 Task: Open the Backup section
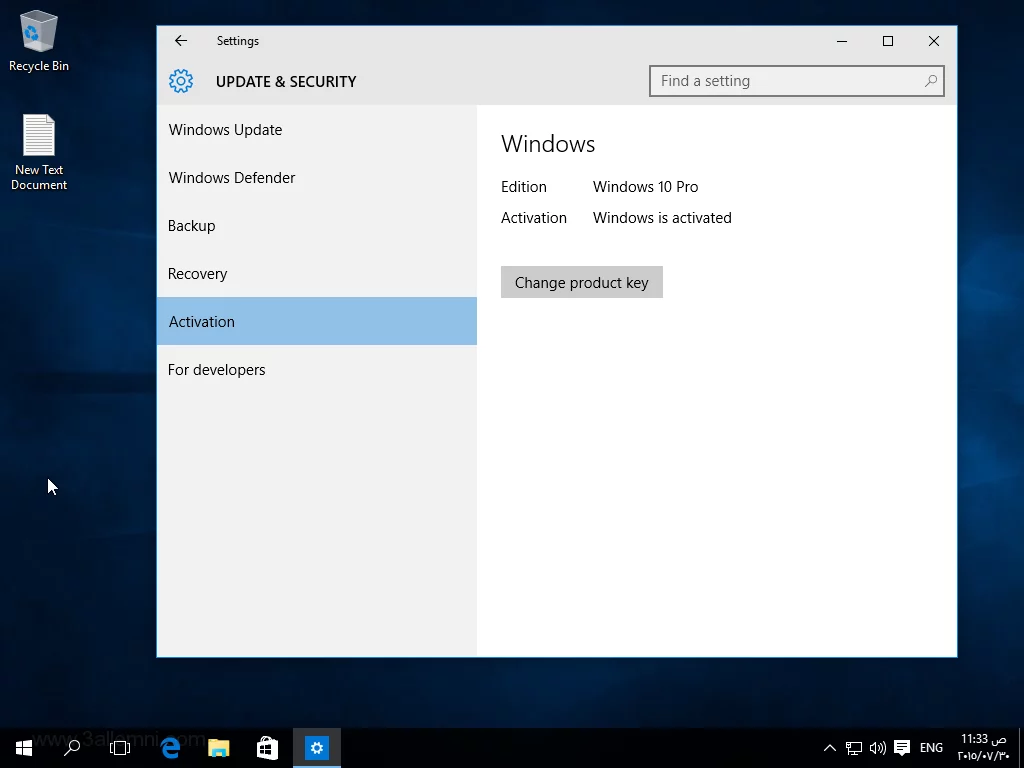pos(192,226)
